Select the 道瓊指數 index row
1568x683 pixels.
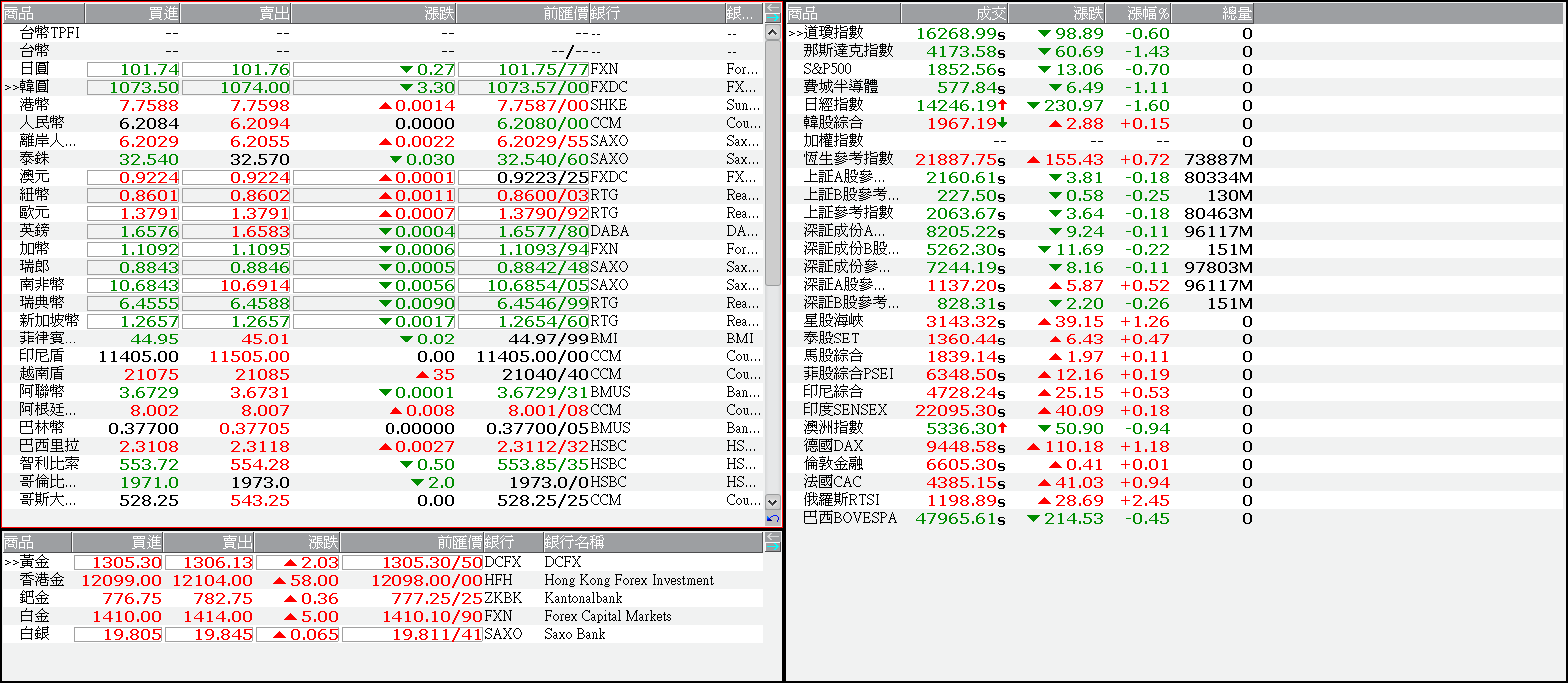click(x=1176, y=33)
